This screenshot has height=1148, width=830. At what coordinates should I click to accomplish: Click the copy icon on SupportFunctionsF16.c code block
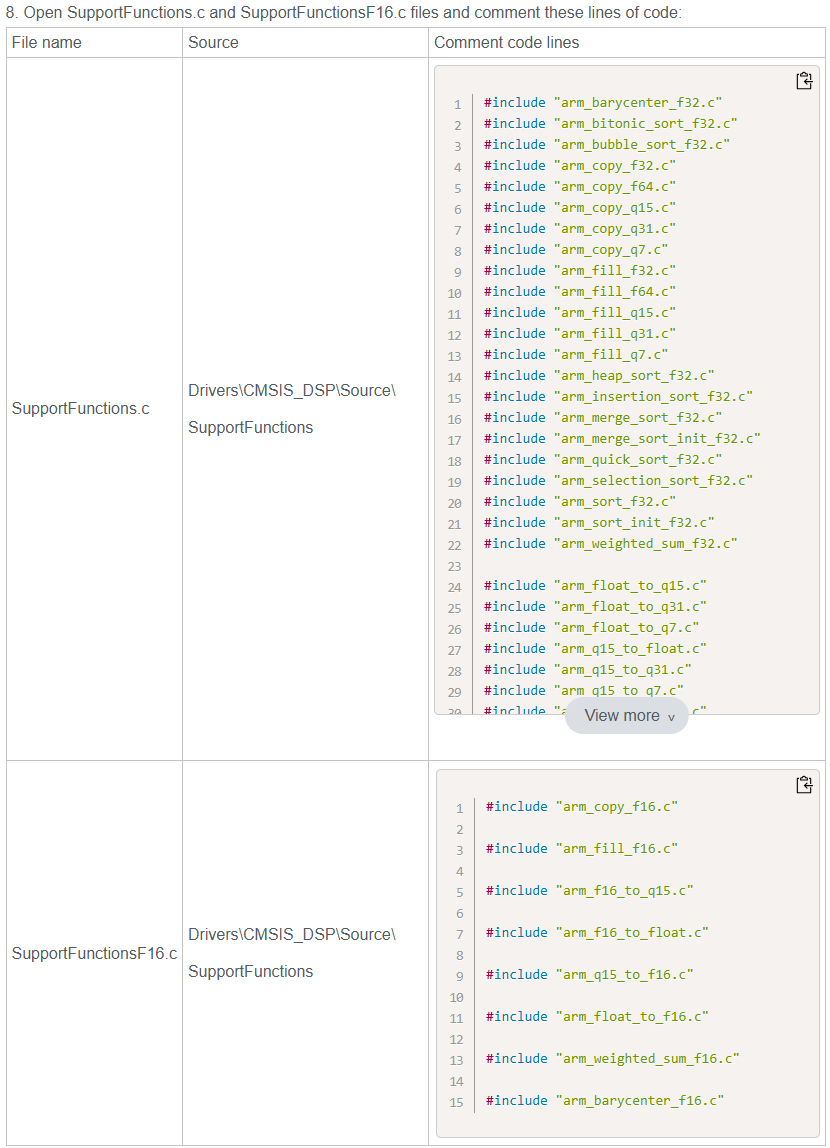pyautogui.click(x=804, y=784)
